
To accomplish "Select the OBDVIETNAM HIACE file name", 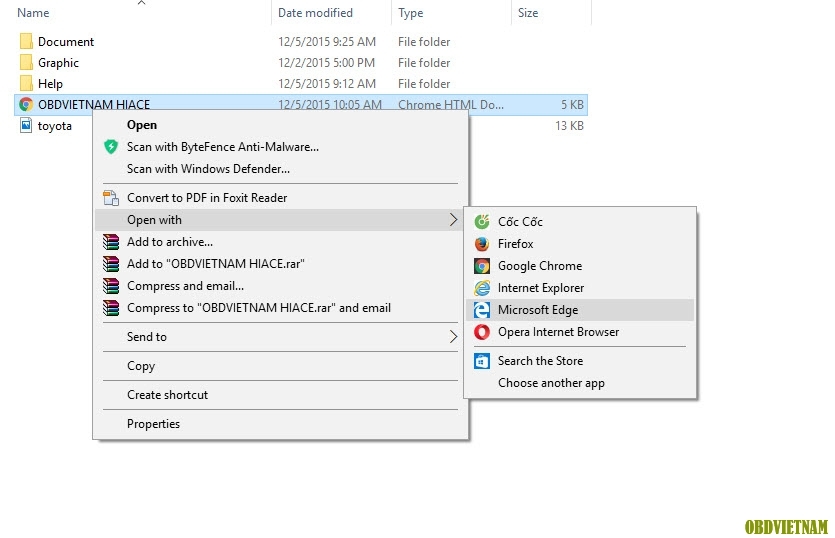I will click(94, 104).
